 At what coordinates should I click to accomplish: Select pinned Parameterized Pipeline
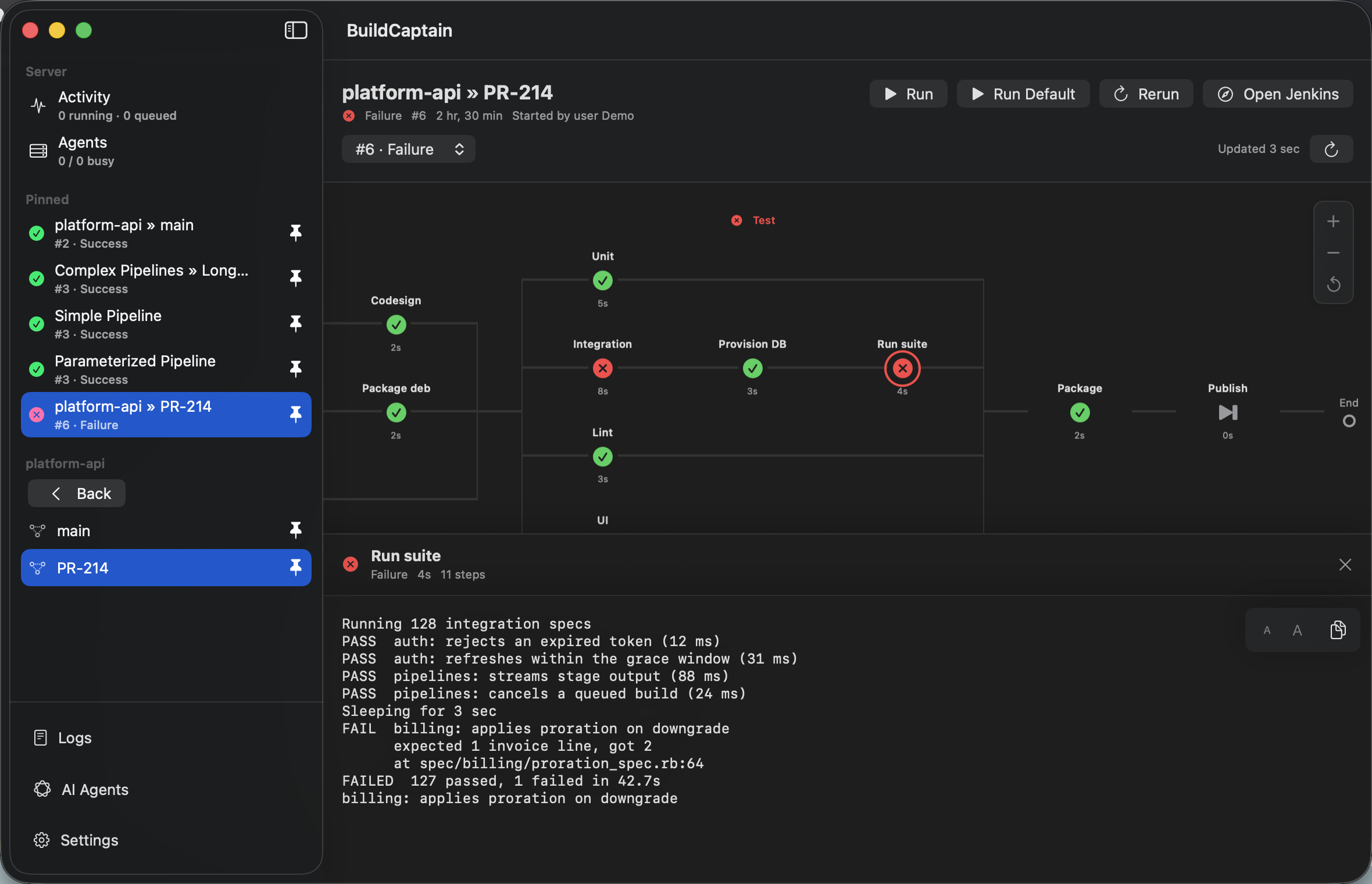(x=166, y=369)
